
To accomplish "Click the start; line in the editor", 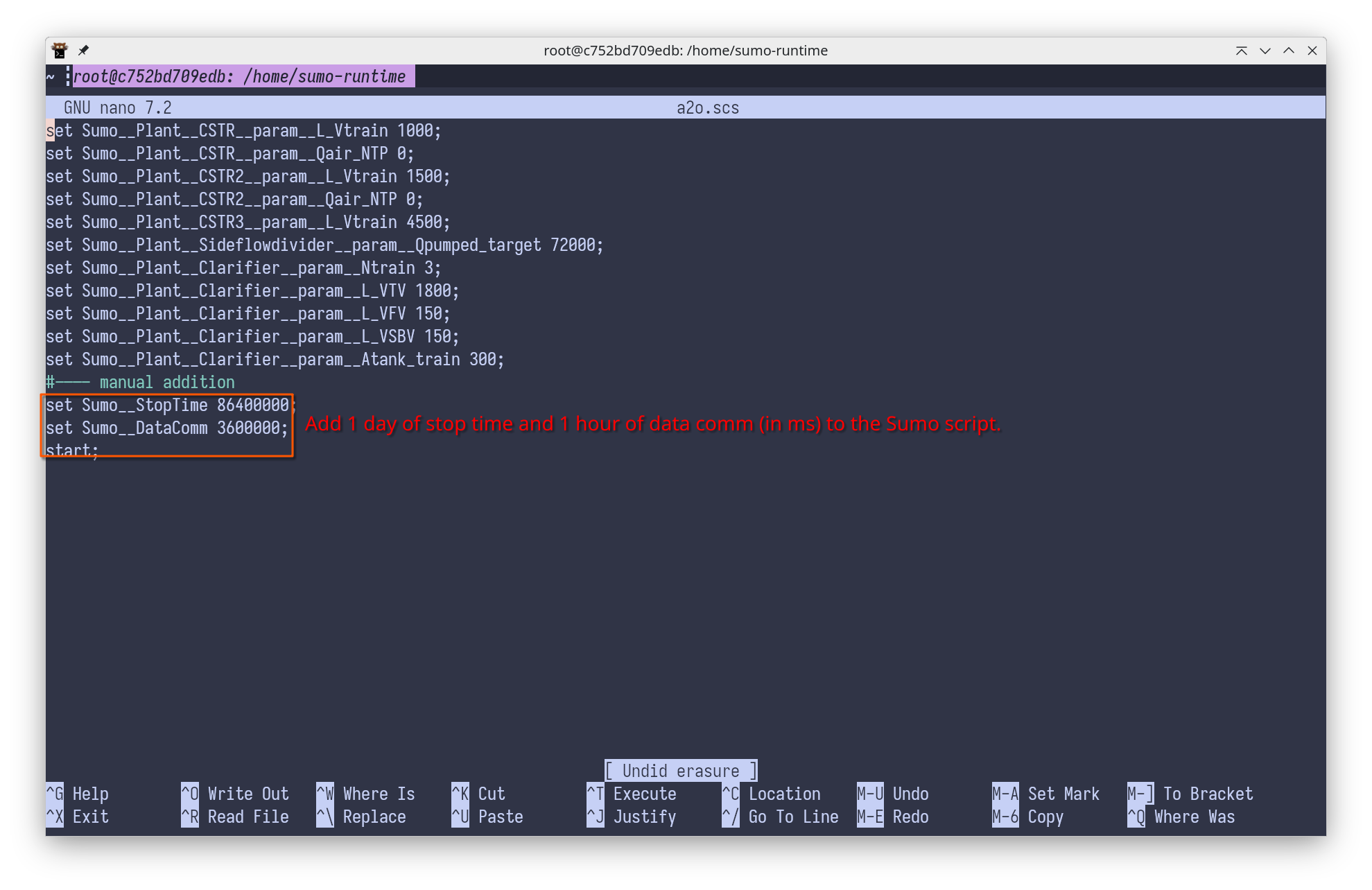I will pyautogui.click(x=72, y=451).
